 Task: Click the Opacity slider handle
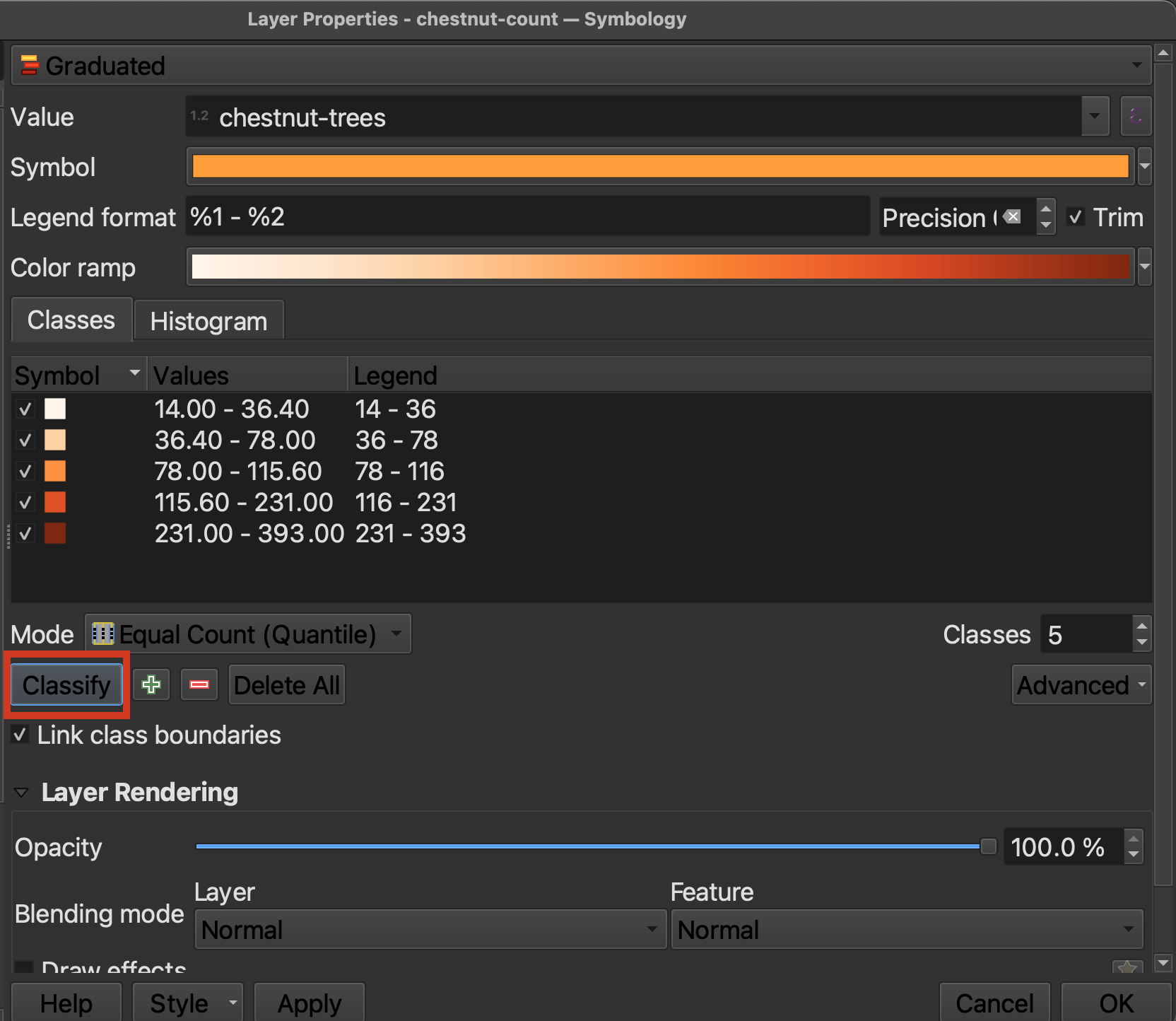988,846
